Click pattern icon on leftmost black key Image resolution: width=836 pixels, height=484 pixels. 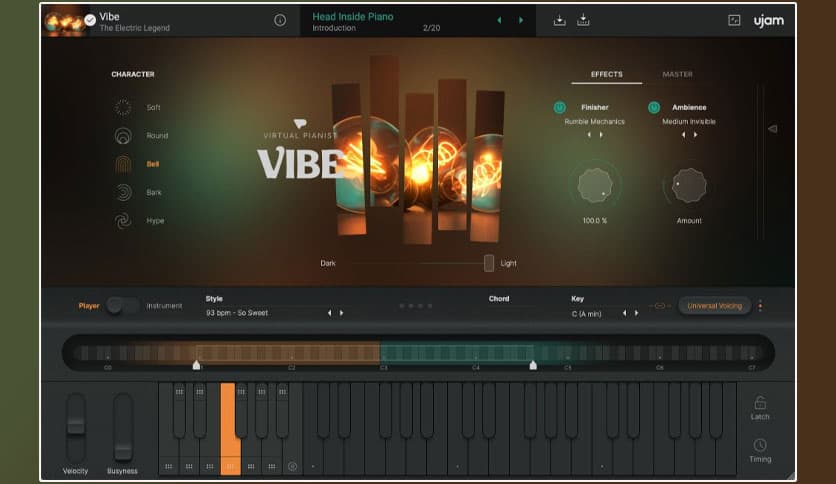(x=179, y=392)
